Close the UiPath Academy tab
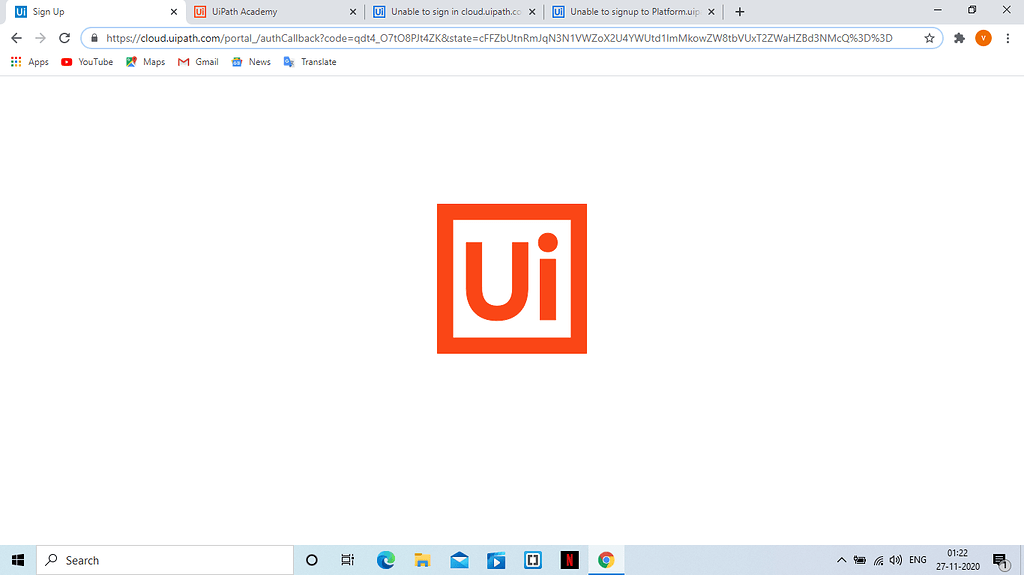The image size is (1024, 575). pyautogui.click(x=353, y=12)
